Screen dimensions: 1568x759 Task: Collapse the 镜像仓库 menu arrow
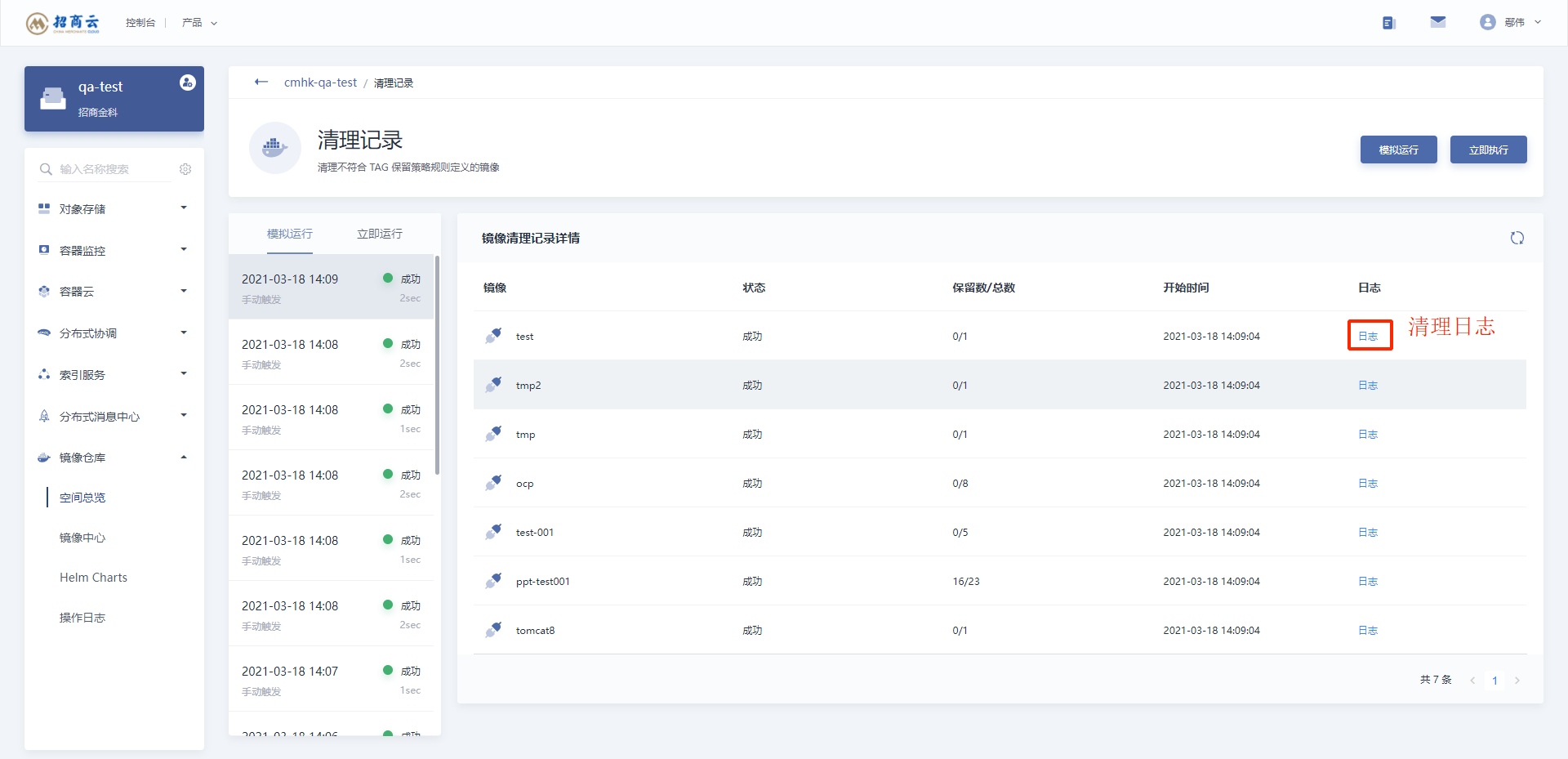pyautogui.click(x=184, y=457)
